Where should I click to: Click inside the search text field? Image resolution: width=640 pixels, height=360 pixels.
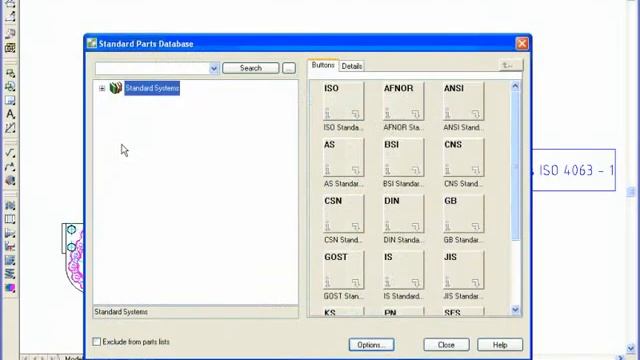[x=152, y=68]
